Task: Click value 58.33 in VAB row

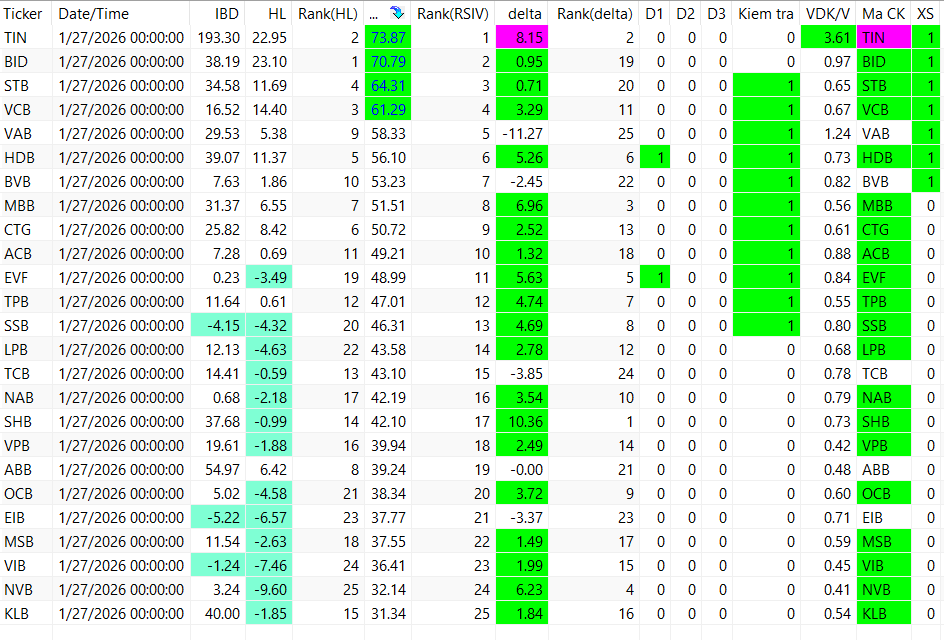Action: (388, 134)
